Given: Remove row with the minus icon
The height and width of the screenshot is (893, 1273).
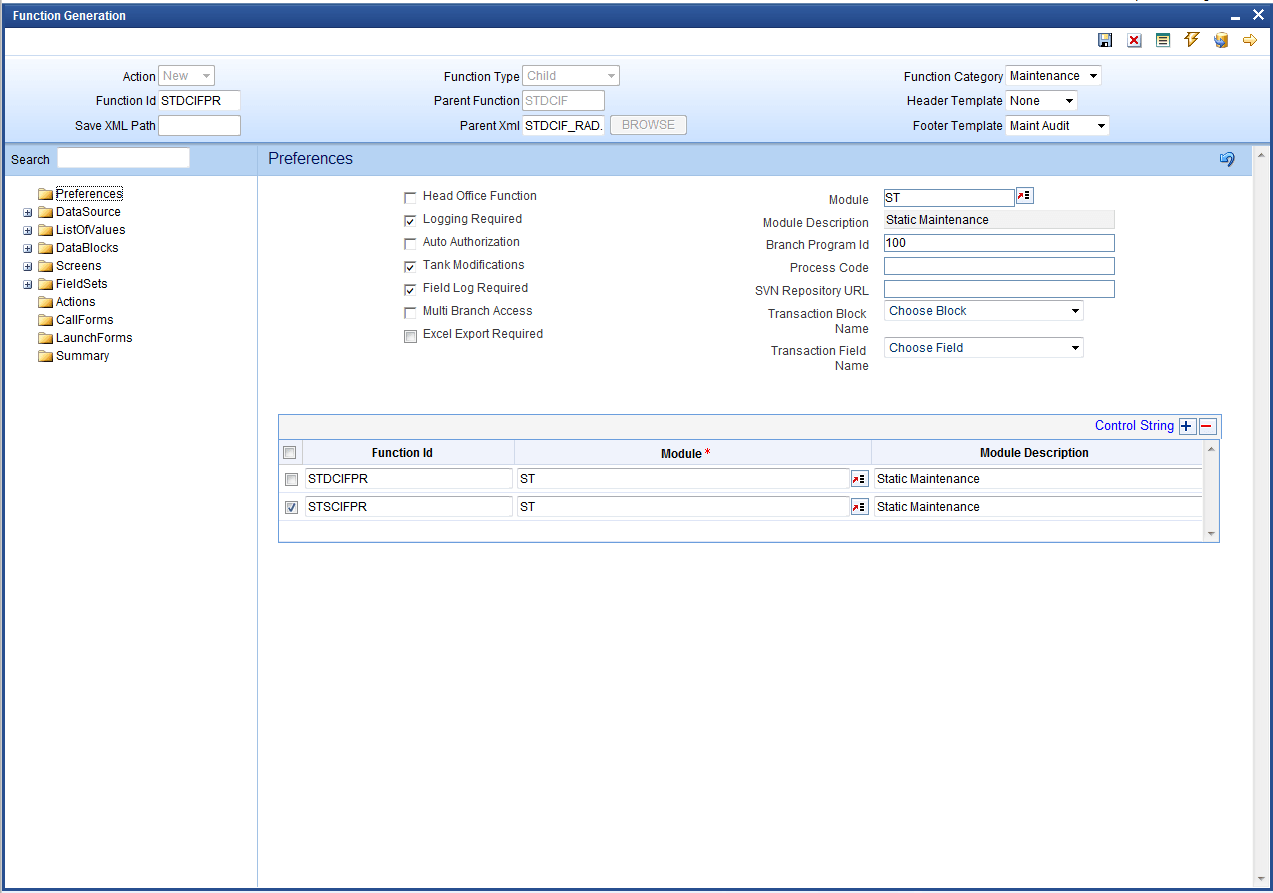Looking at the screenshot, I should coord(1207,426).
